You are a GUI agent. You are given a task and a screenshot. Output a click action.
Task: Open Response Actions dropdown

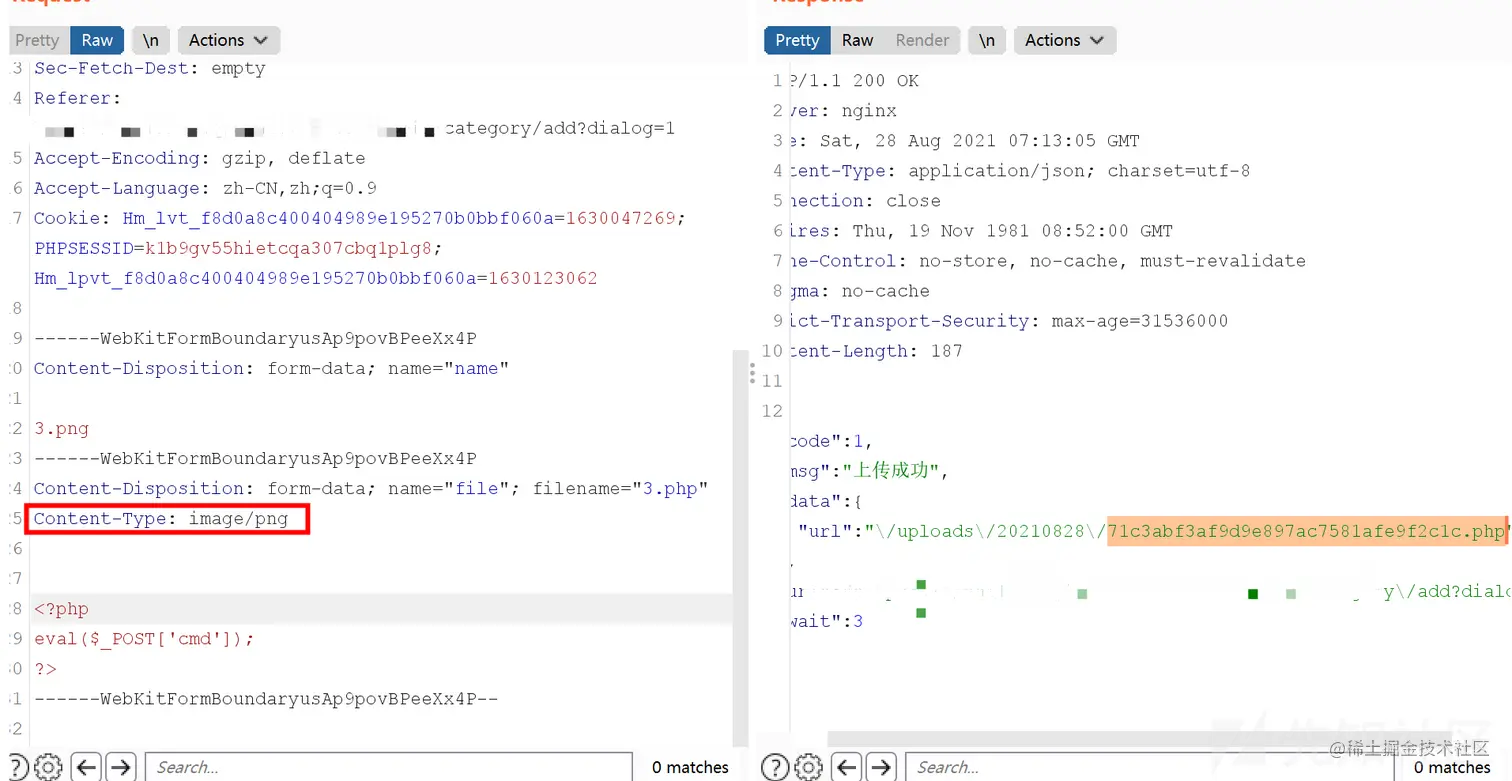click(x=1065, y=40)
